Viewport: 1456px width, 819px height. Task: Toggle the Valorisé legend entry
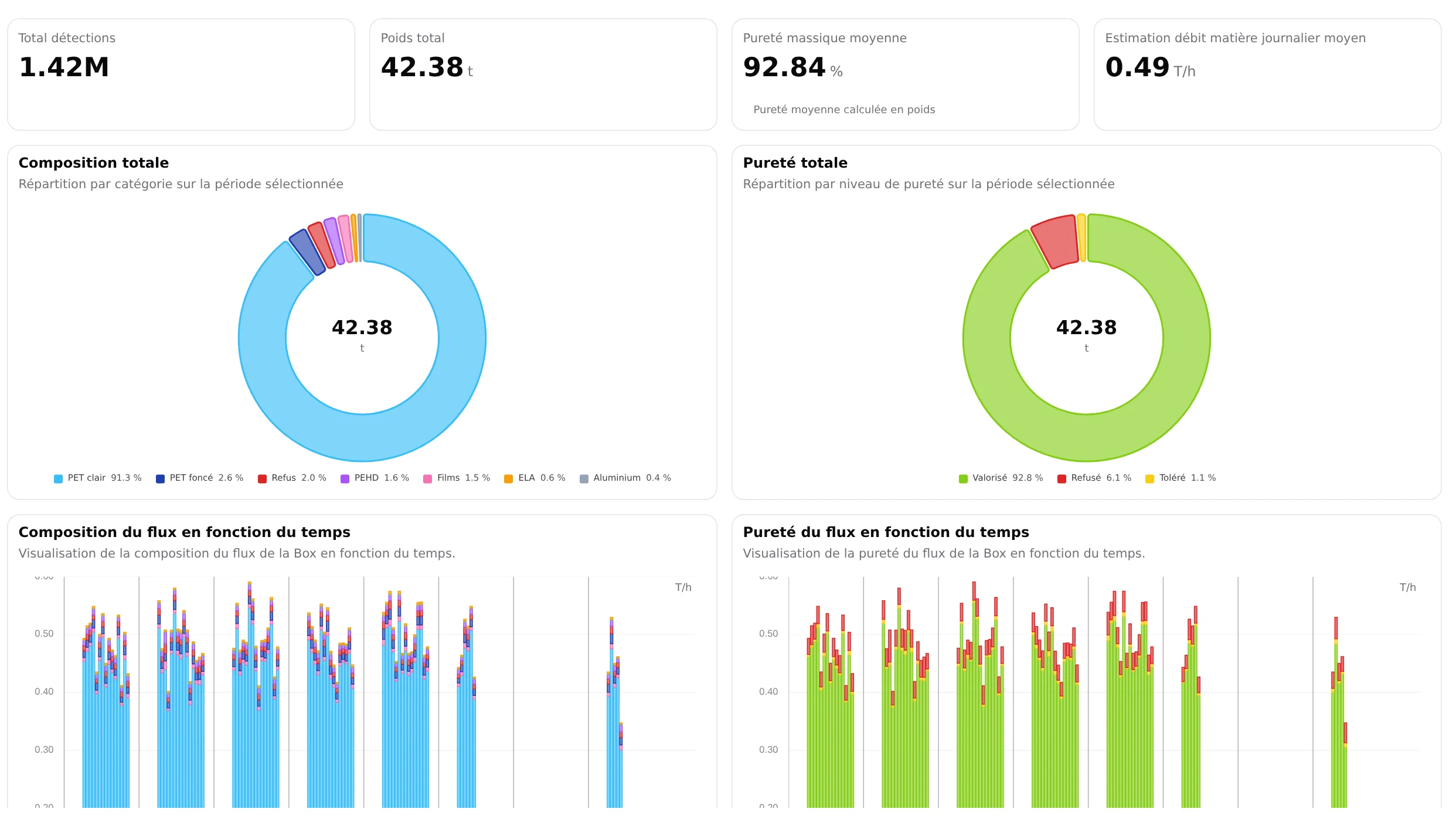tap(1001, 478)
